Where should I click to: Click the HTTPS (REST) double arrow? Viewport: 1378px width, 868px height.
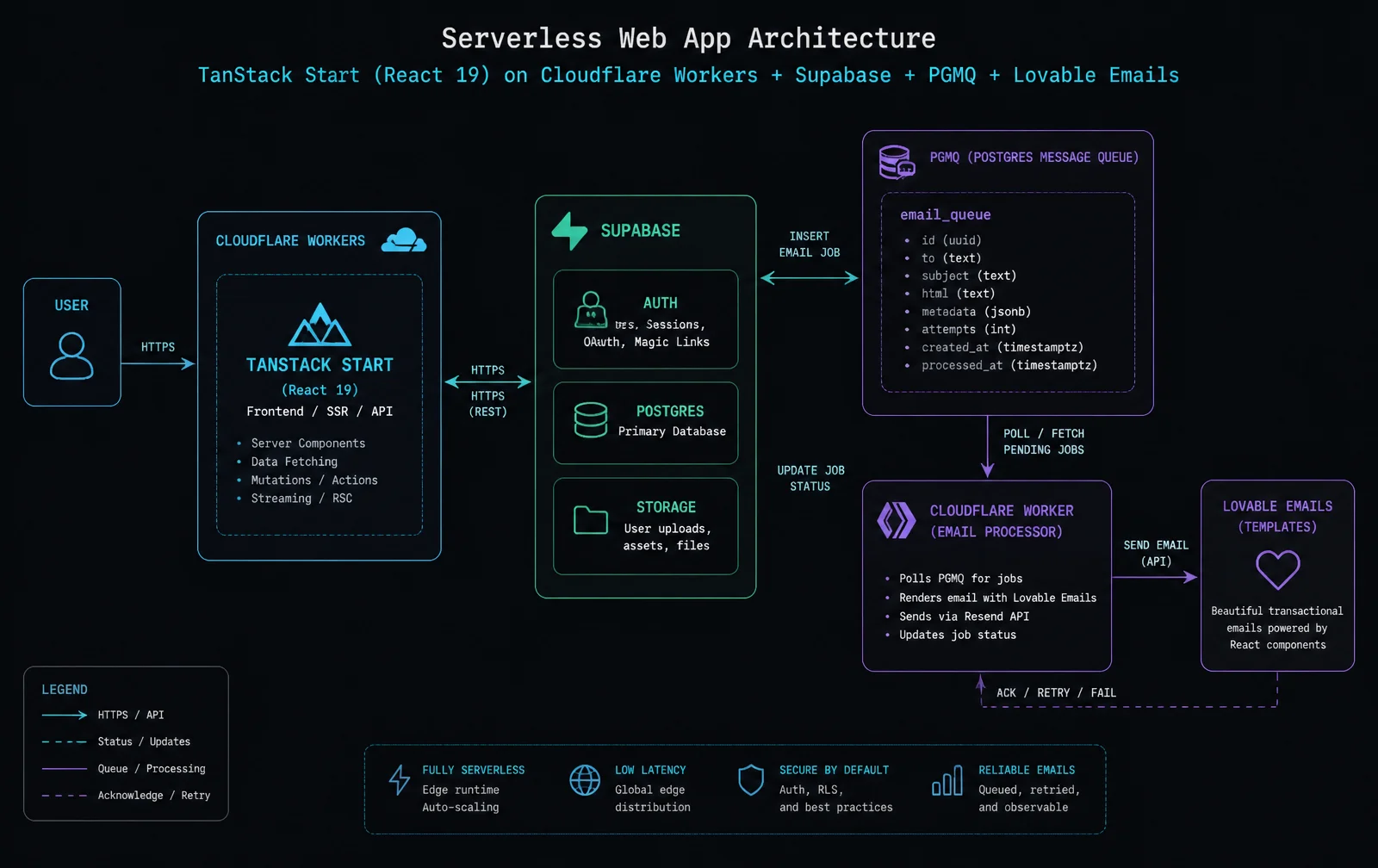[487, 381]
